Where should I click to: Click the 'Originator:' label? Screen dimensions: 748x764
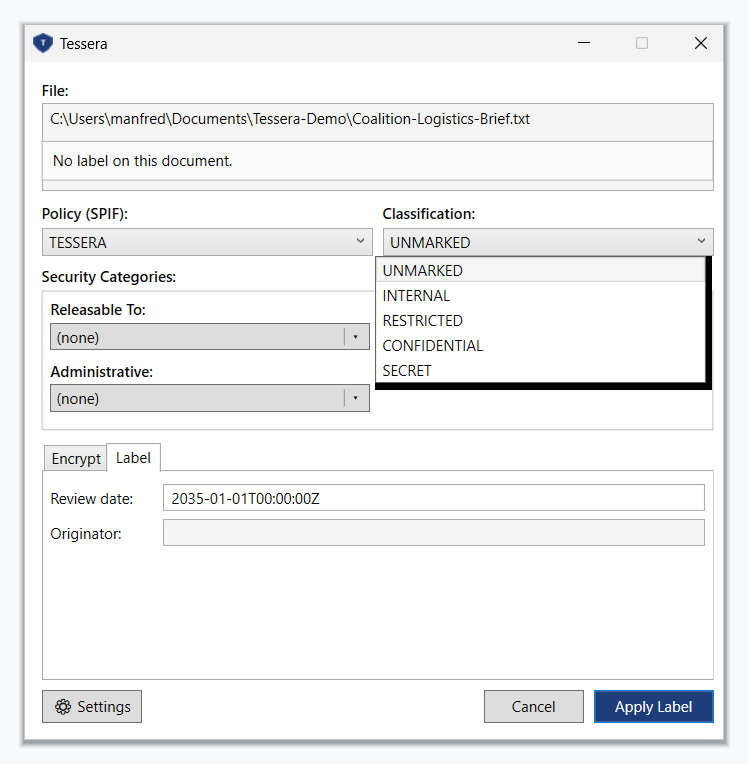(86, 534)
